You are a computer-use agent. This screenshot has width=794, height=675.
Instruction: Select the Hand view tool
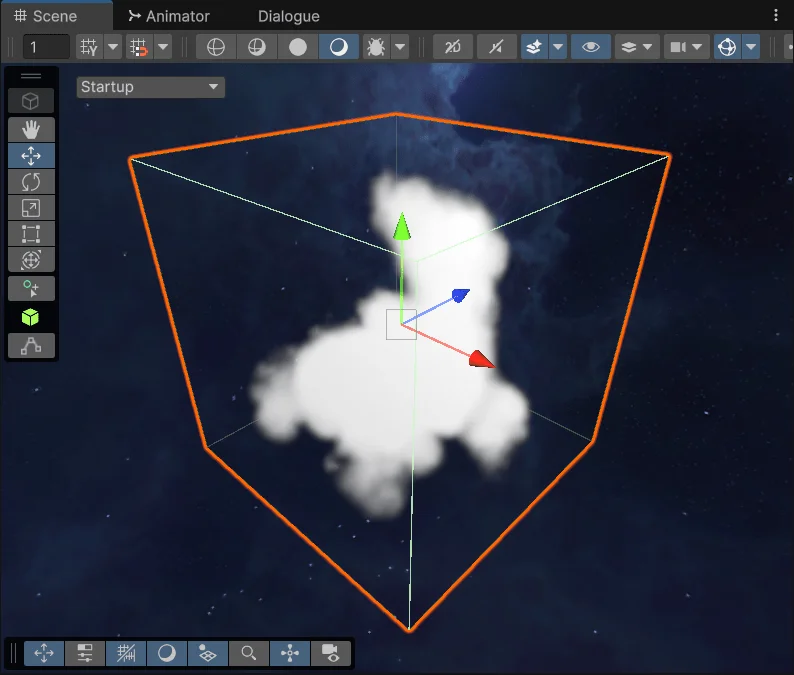click(31, 129)
